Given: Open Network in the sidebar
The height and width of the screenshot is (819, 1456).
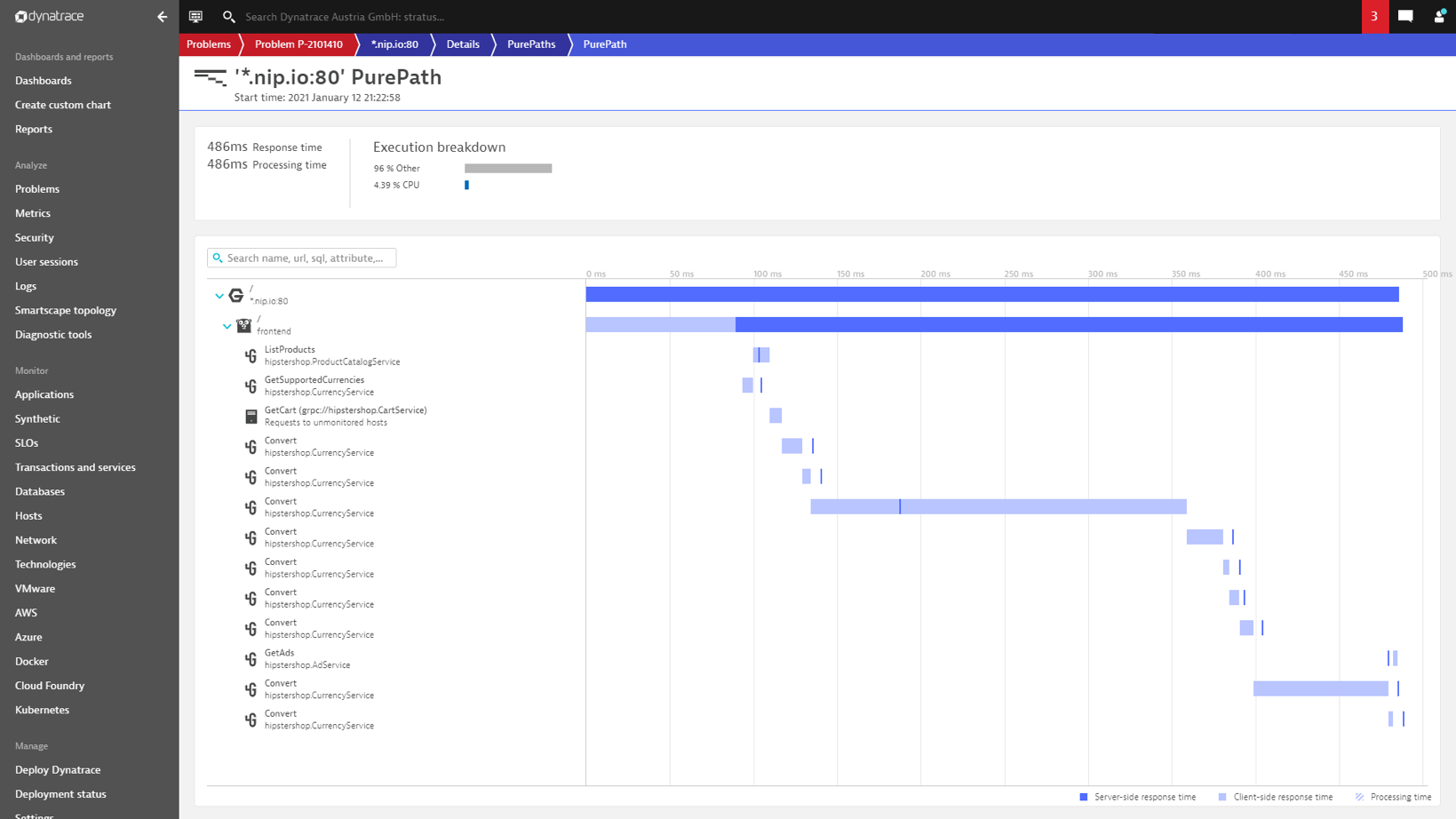Looking at the screenshot, I should click(x=36, y=540).
